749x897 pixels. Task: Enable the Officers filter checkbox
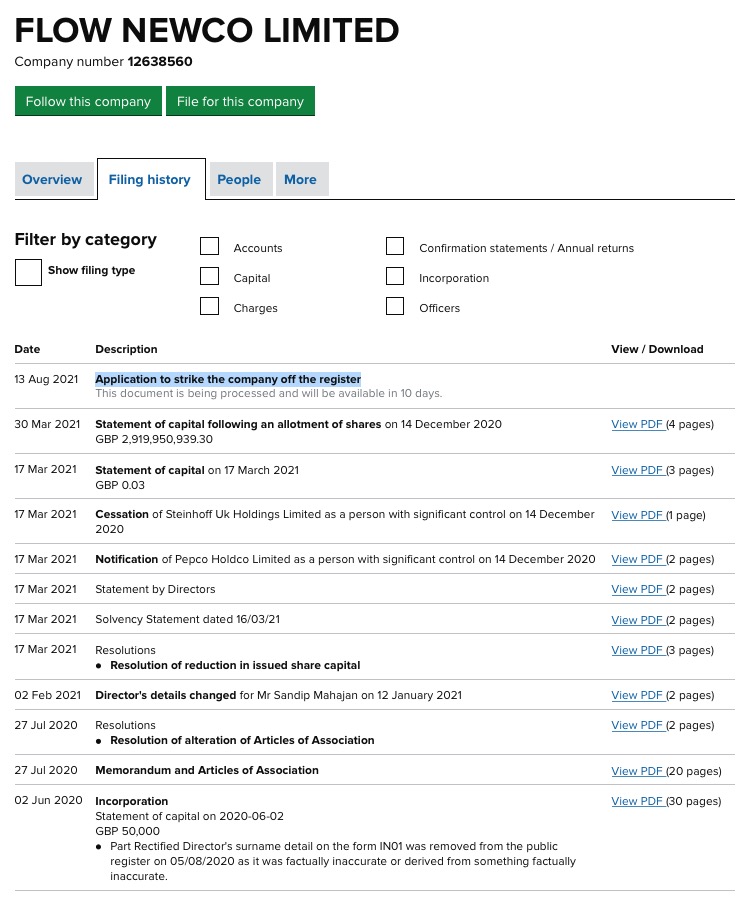395,307
